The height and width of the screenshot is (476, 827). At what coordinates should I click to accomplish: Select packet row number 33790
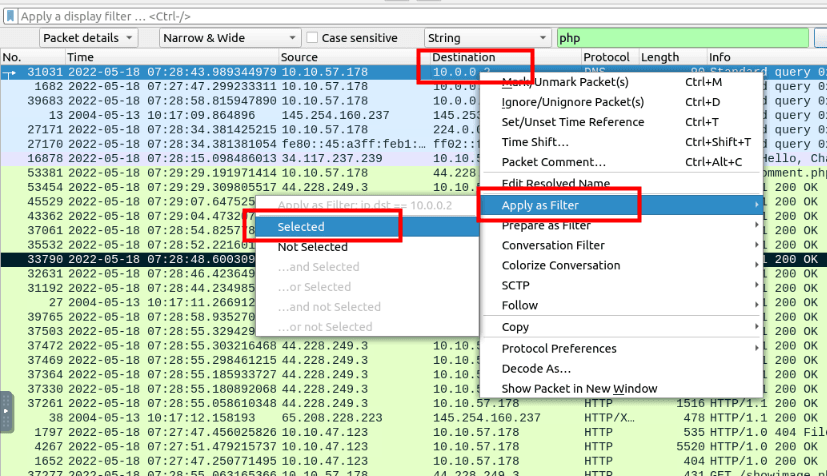(x=120, y=257)
